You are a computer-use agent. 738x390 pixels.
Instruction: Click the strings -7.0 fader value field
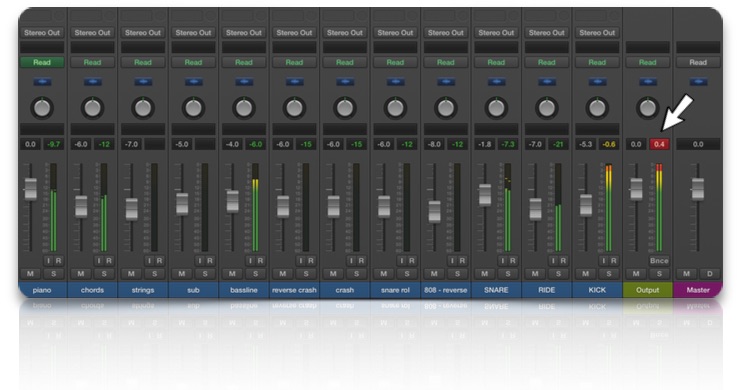click(x=131, y=144)
